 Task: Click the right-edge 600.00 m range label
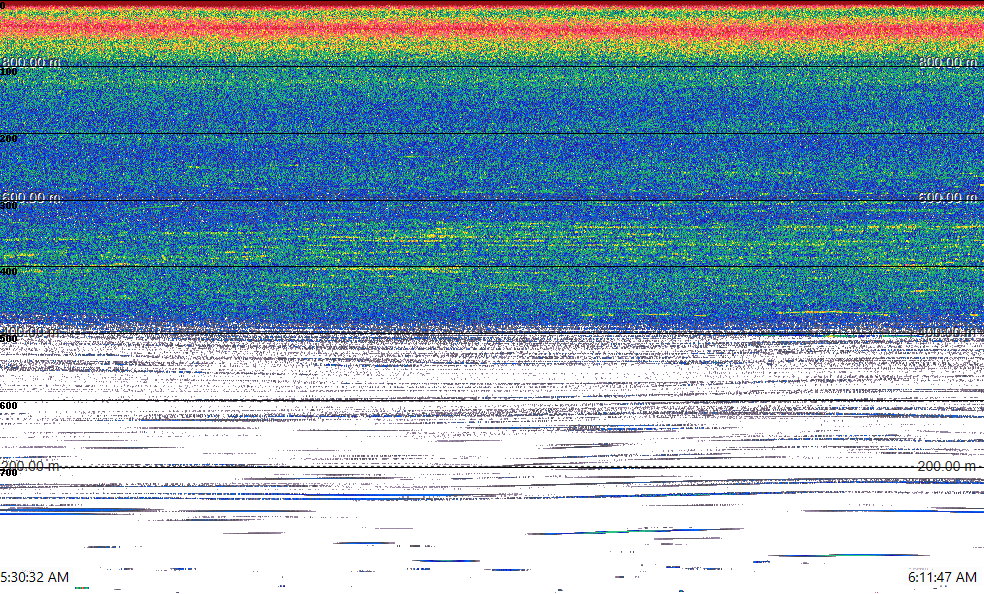coord(948,197)
